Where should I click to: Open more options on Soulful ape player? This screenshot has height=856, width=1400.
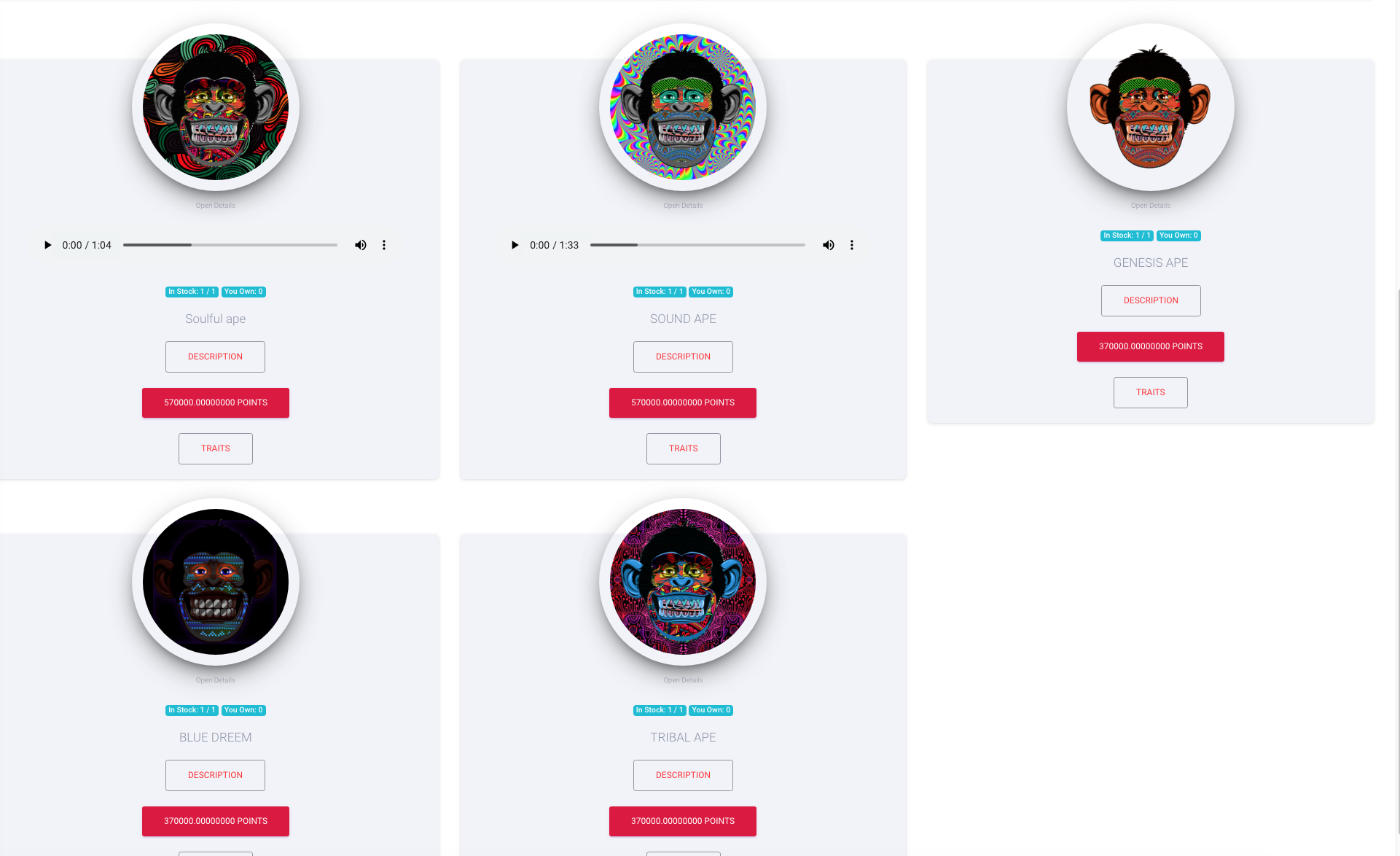tap(384, 245)
